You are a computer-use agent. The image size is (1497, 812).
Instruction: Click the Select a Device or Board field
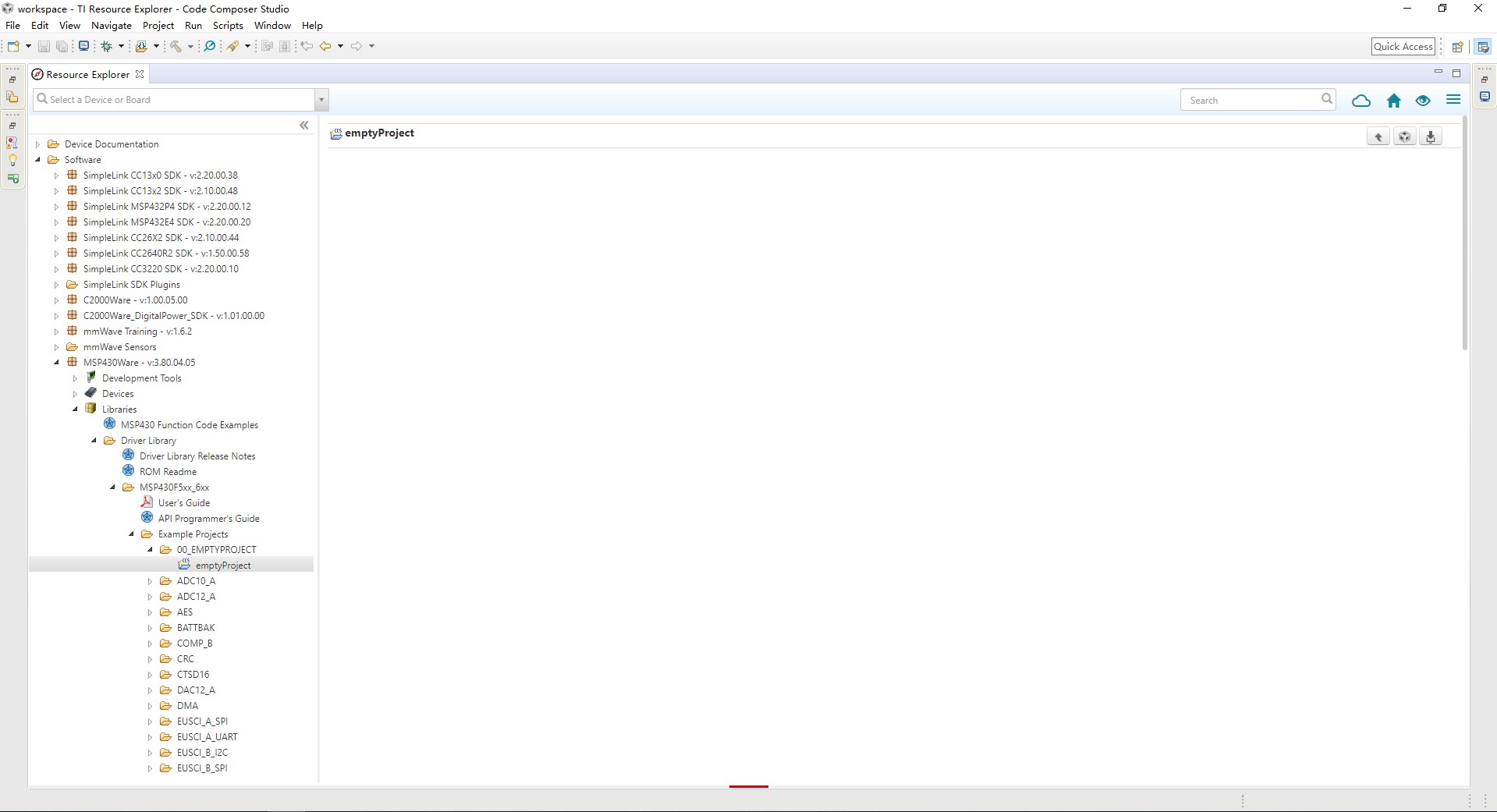[174, 100]
